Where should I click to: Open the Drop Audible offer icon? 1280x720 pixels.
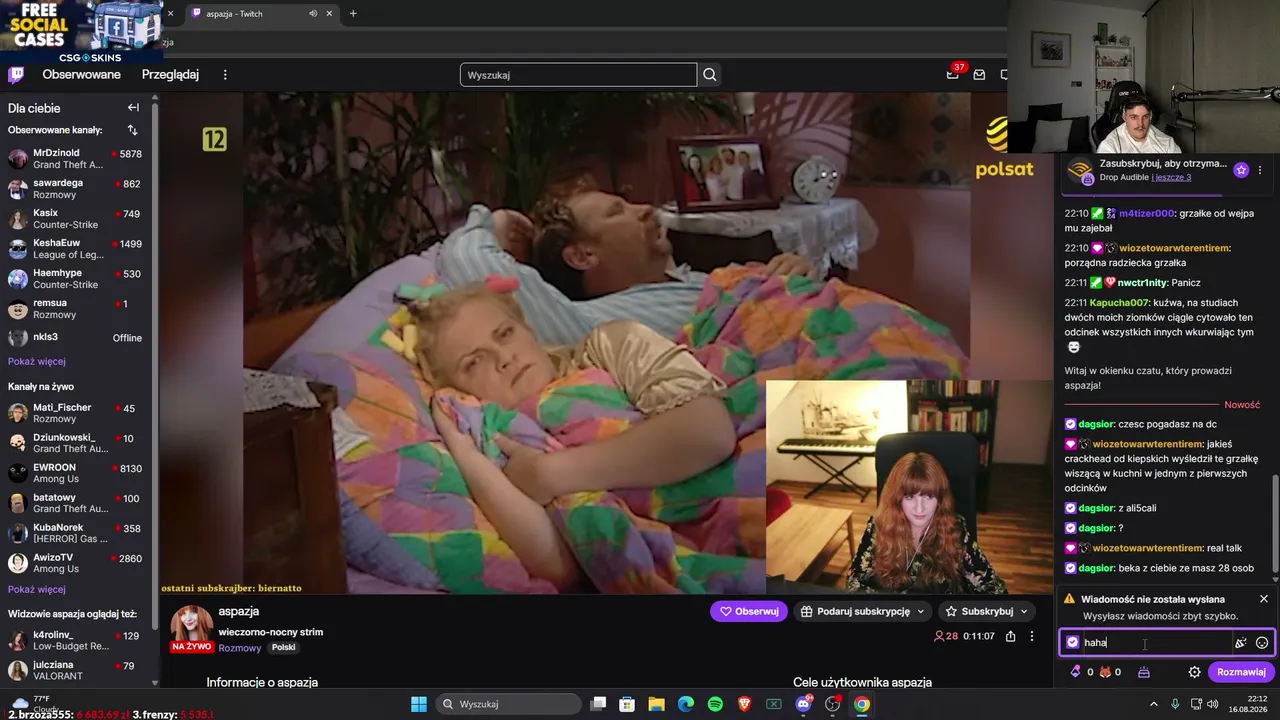coord(1080,170)
